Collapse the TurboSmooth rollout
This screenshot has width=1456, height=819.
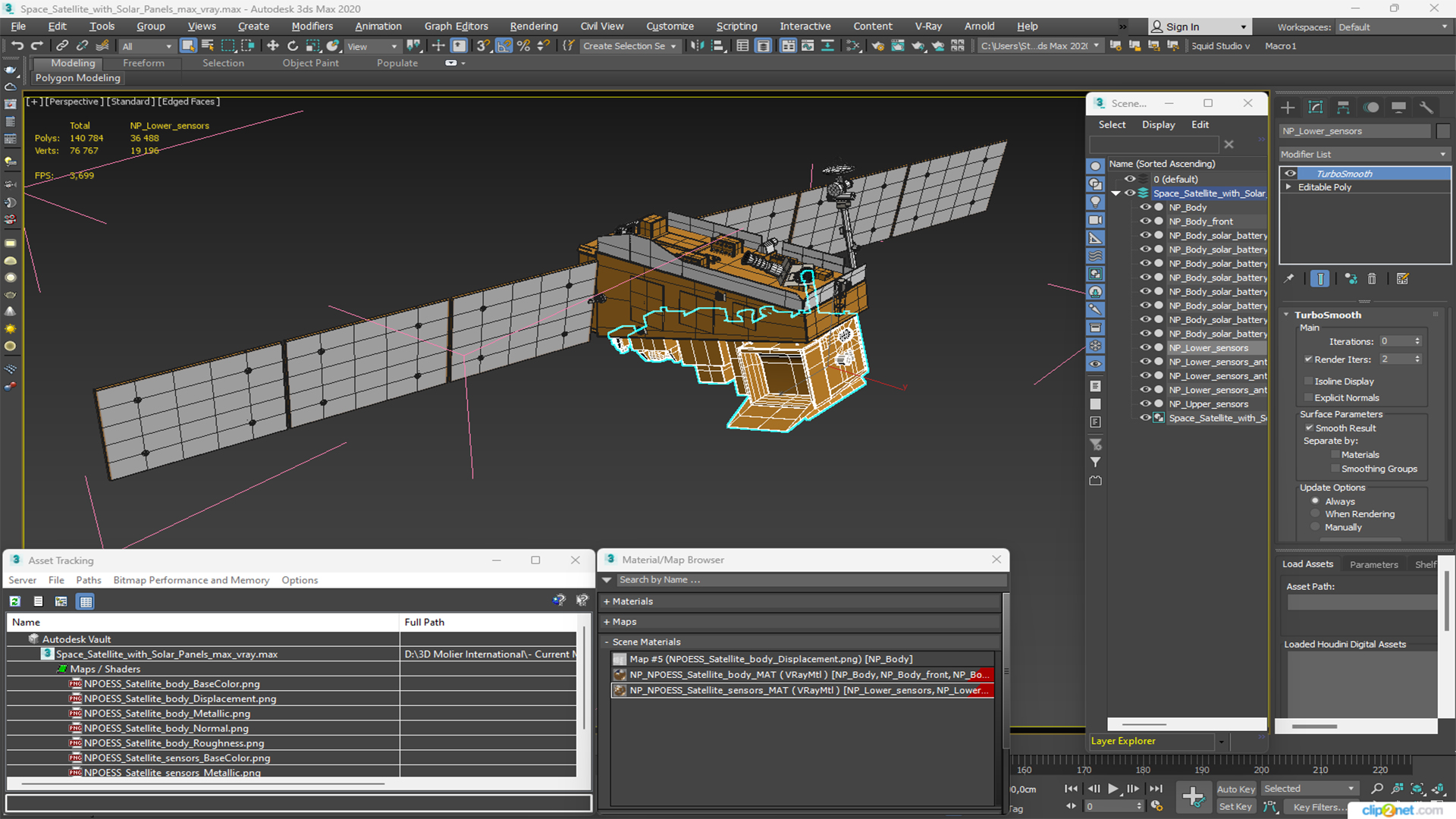(1286, 315)
